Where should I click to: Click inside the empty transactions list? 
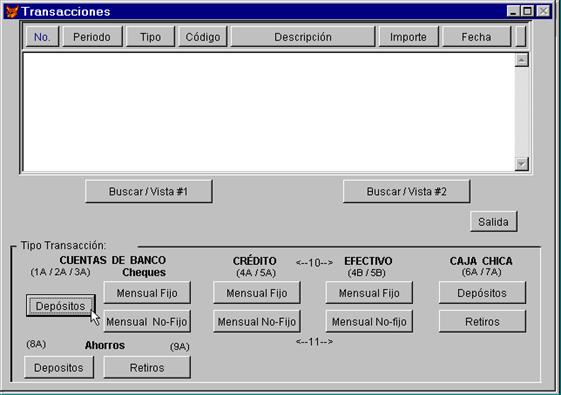tap(268, 112)
